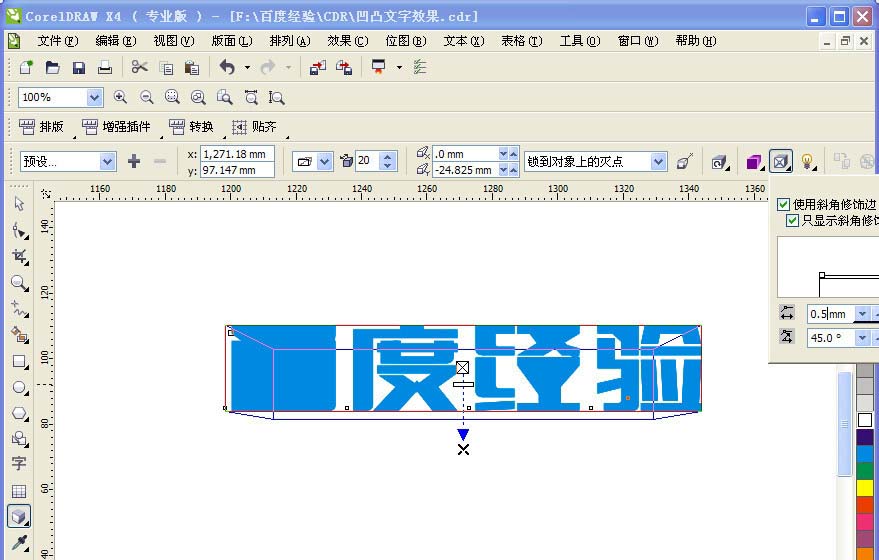Select the Pick tool in toolbox
Image resolution: width=879 pixels, height=560 pixels.
click(19, 203)
